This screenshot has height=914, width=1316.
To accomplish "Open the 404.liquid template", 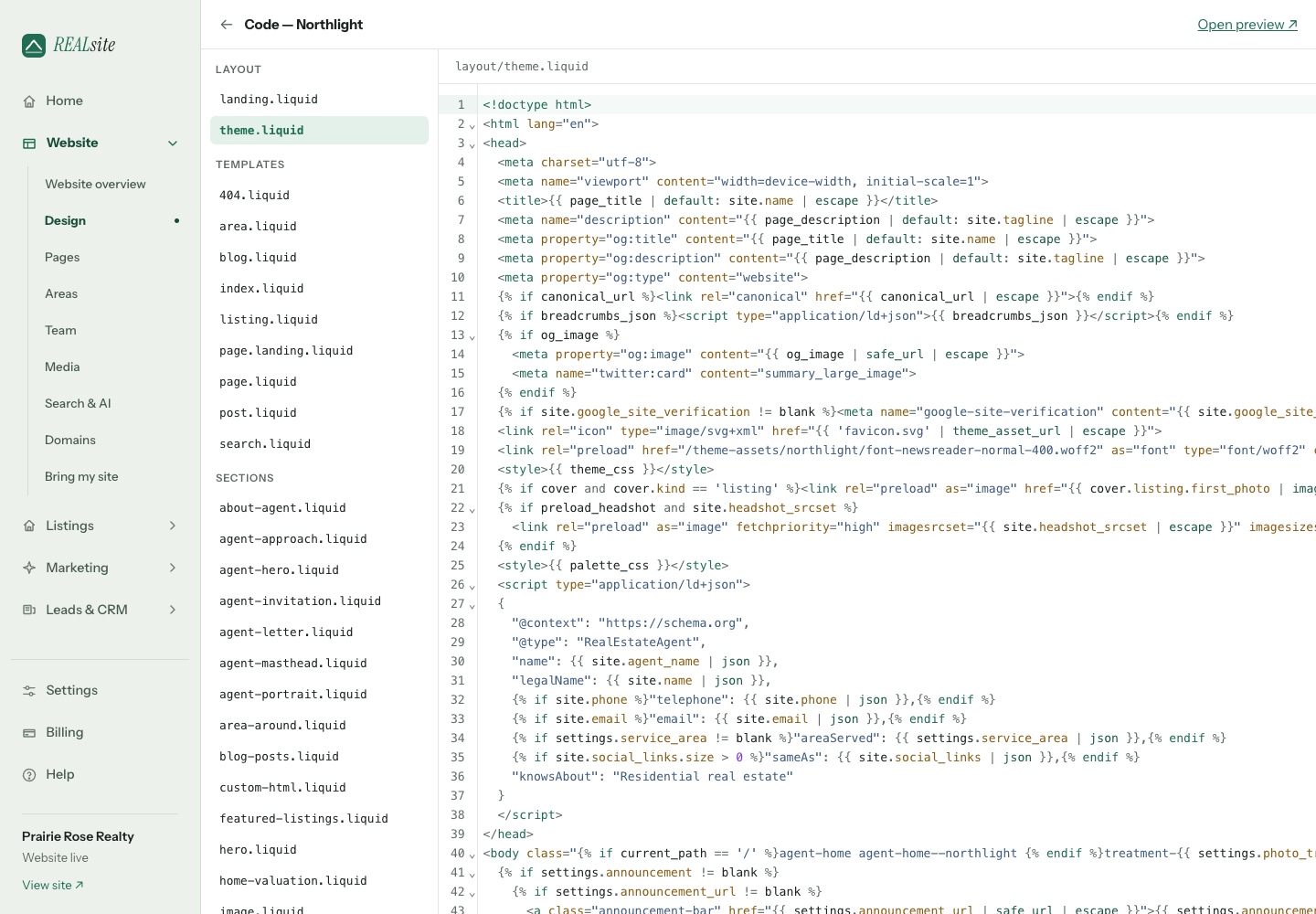I will [319, 196].
